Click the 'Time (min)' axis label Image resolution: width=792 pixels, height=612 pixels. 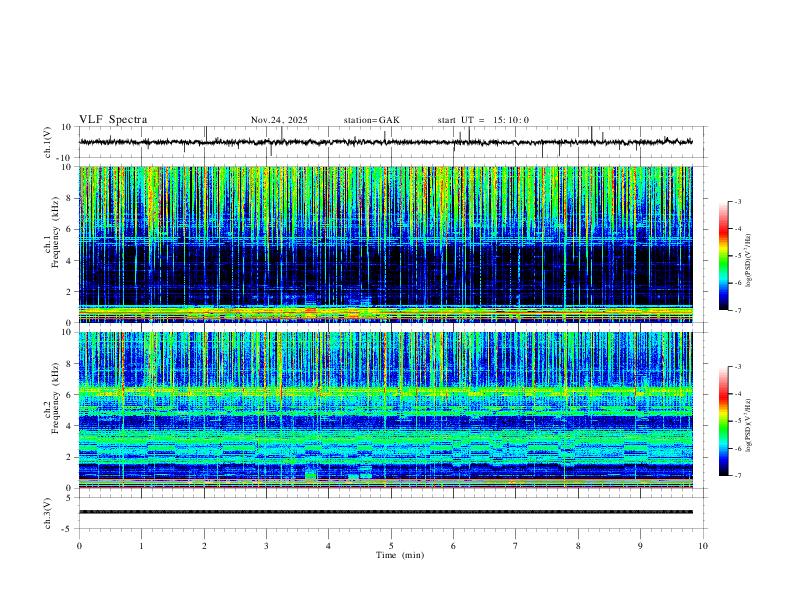pyautogui.click(x=400, y=555)
